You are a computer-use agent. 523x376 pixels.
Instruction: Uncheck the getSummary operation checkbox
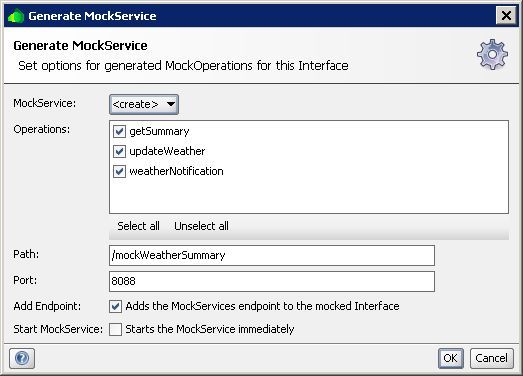(x=119, y=131)
